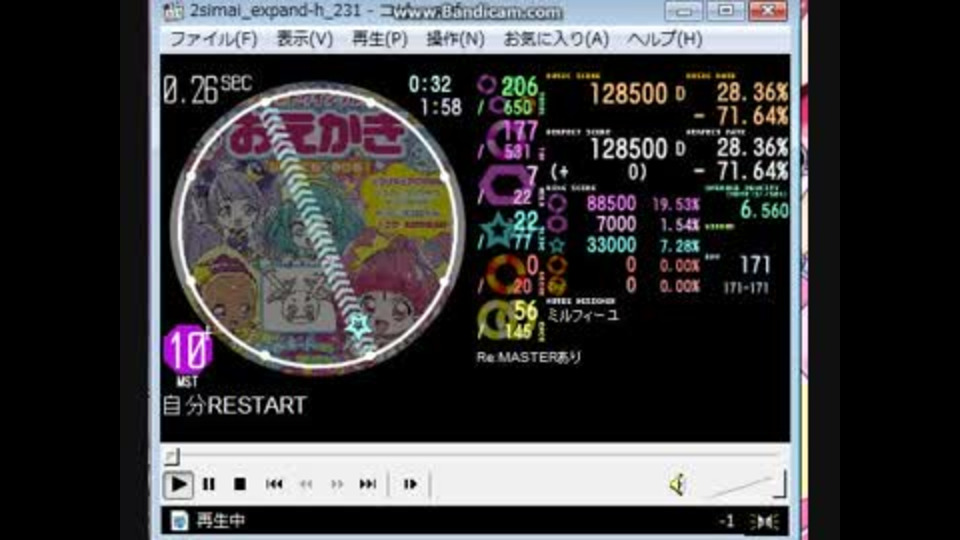Open the ヘルプ(H) menu
Screen dimensions: 960x540
pos(665,39)
